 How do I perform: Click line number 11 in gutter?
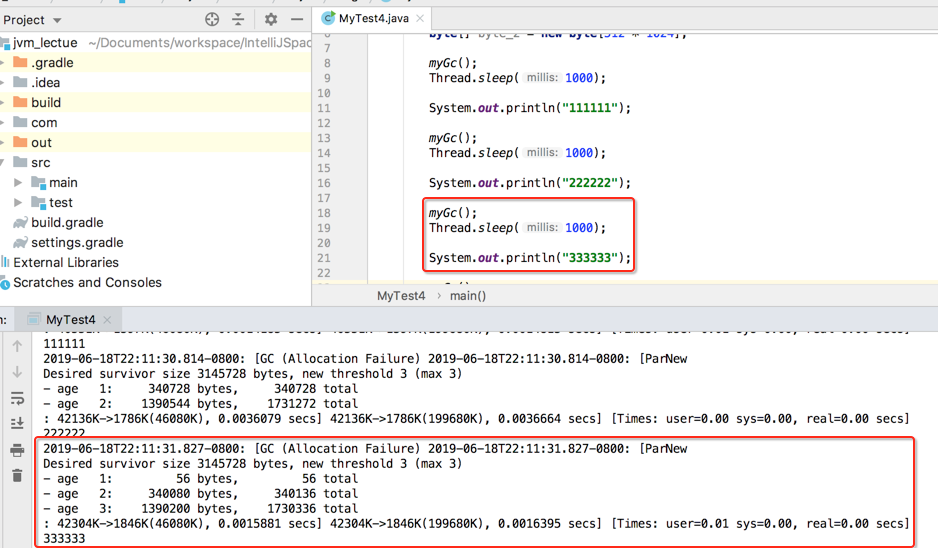324,108
